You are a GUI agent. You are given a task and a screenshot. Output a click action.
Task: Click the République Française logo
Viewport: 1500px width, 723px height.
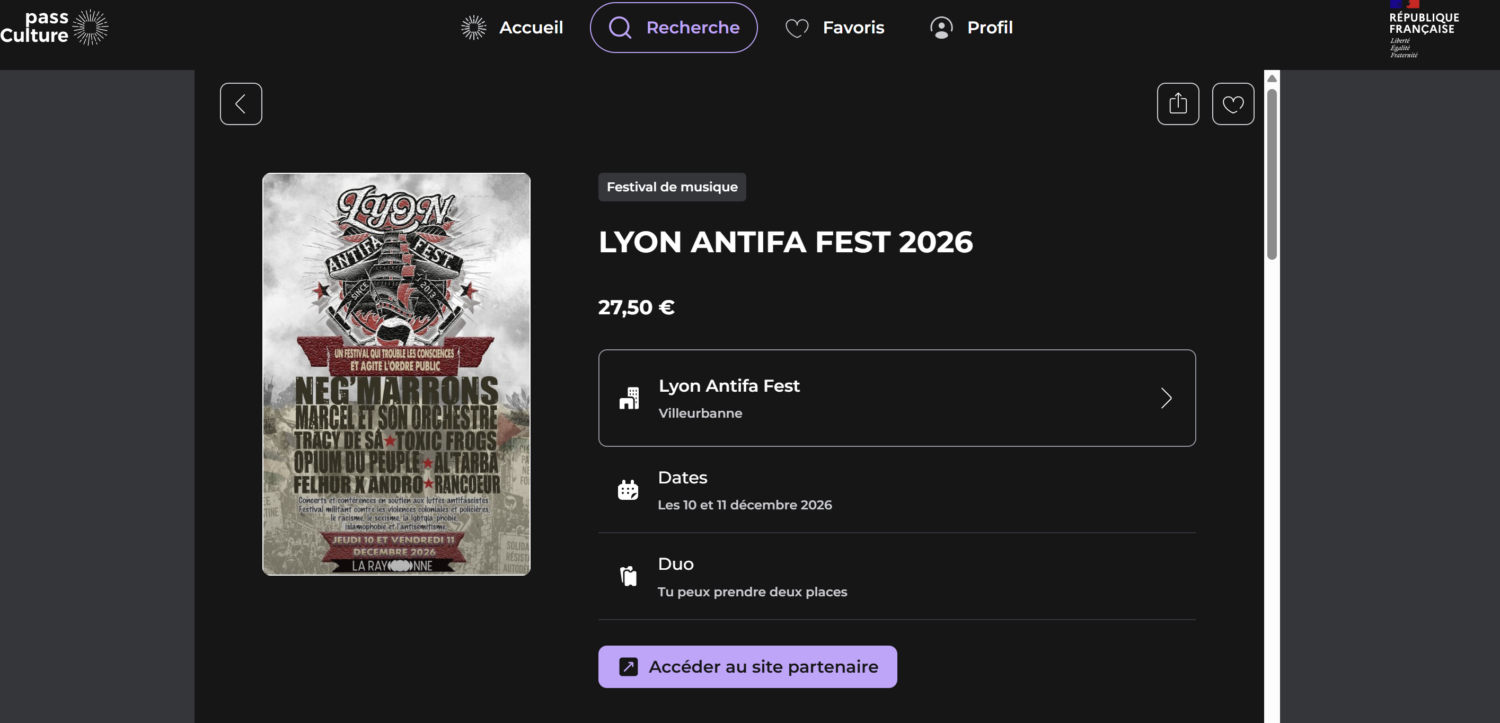[x=1423, y=29]
